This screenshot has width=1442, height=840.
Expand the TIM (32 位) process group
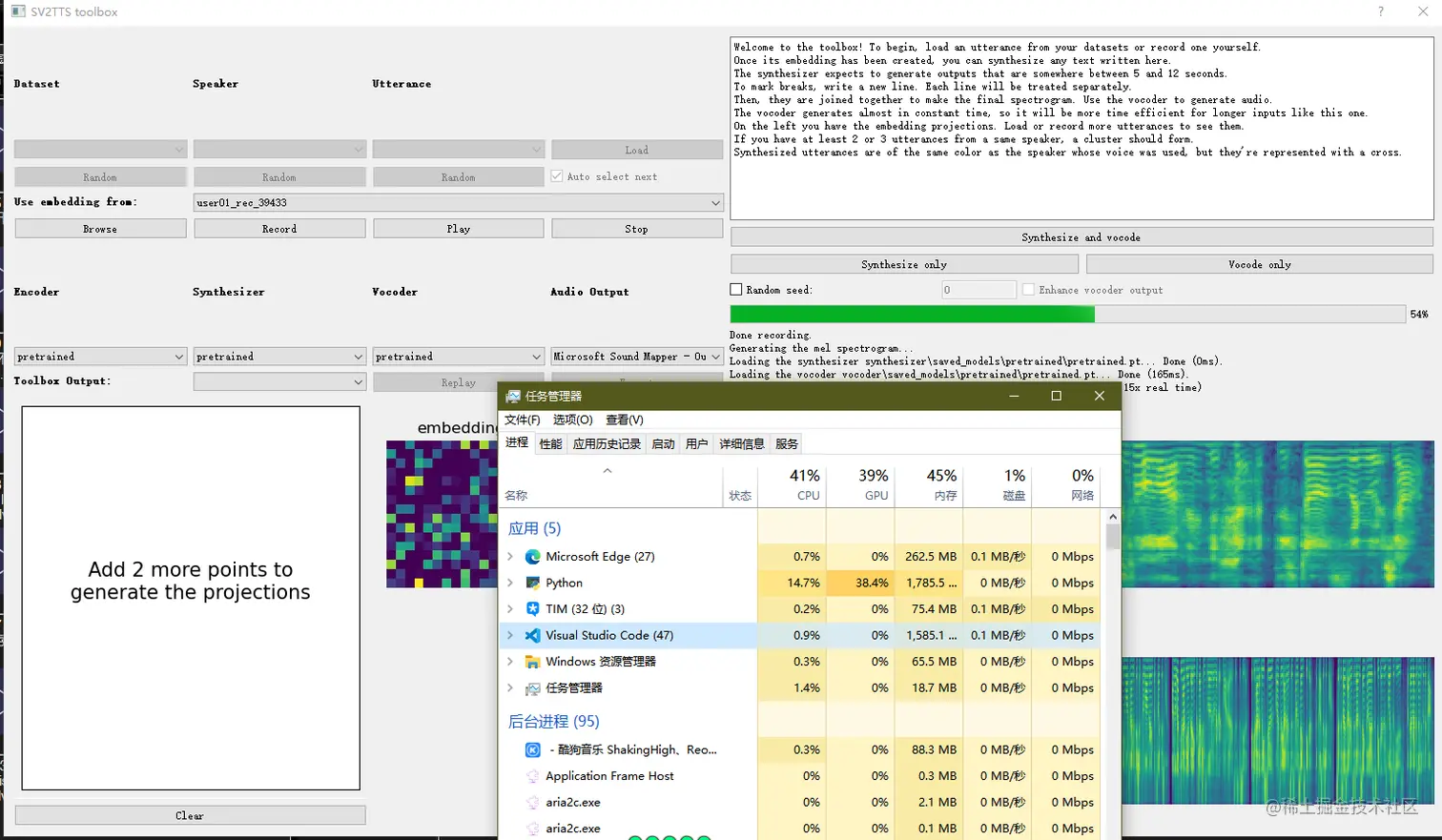(x=511, y=608)
